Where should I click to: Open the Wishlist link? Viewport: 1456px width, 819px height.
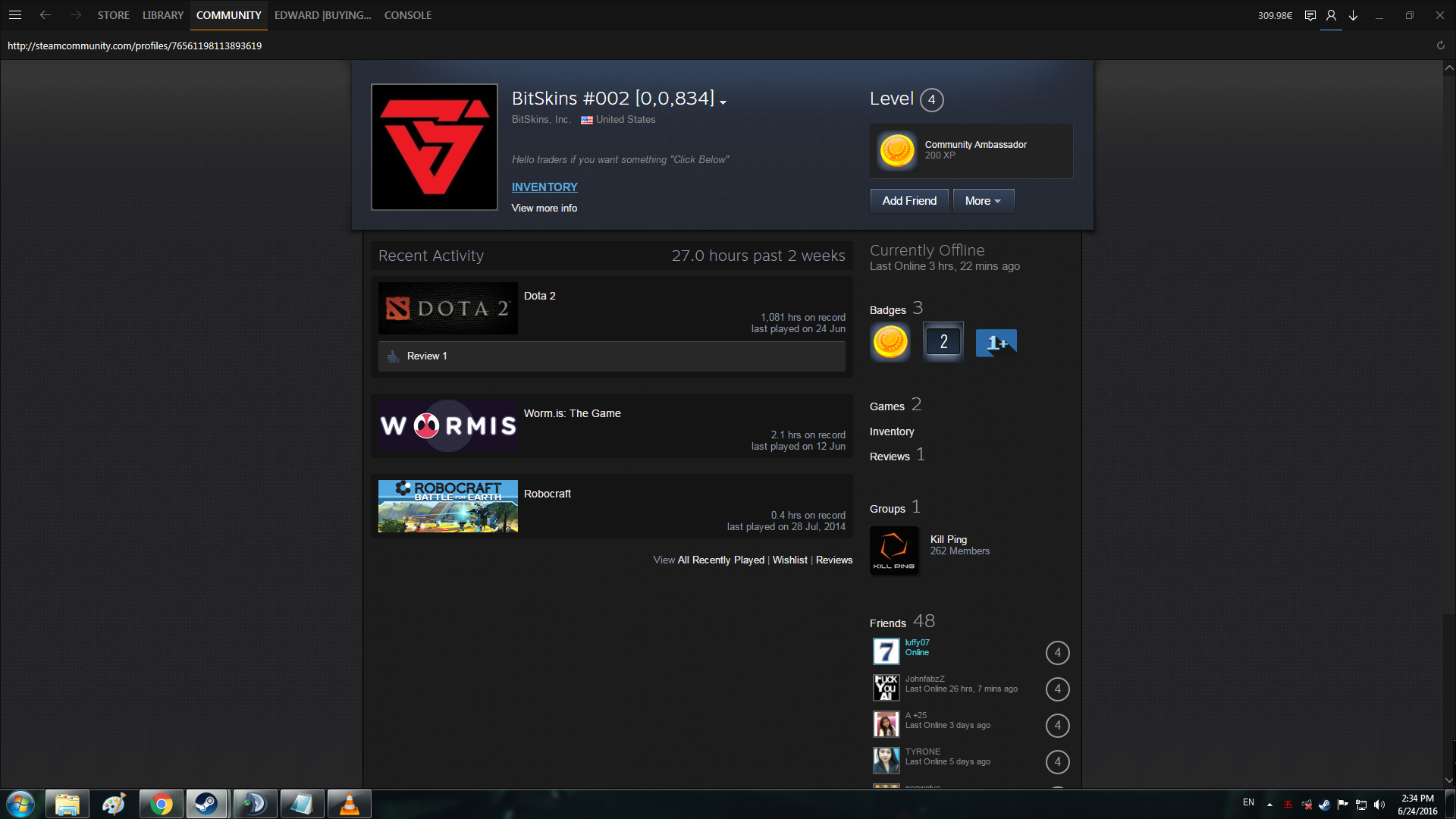click(790, 560)
